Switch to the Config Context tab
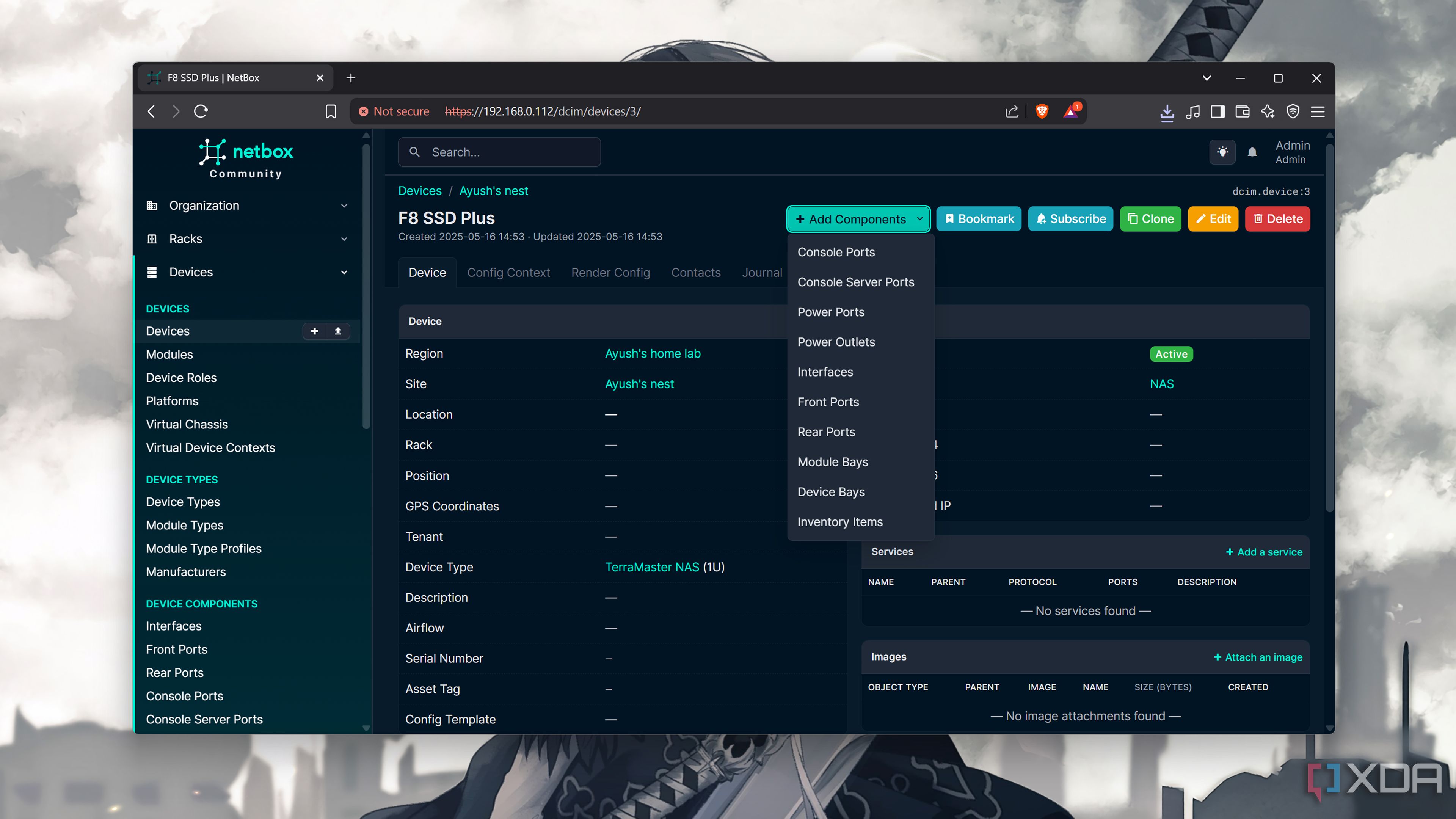1456x819 pixels. point(508,273)
